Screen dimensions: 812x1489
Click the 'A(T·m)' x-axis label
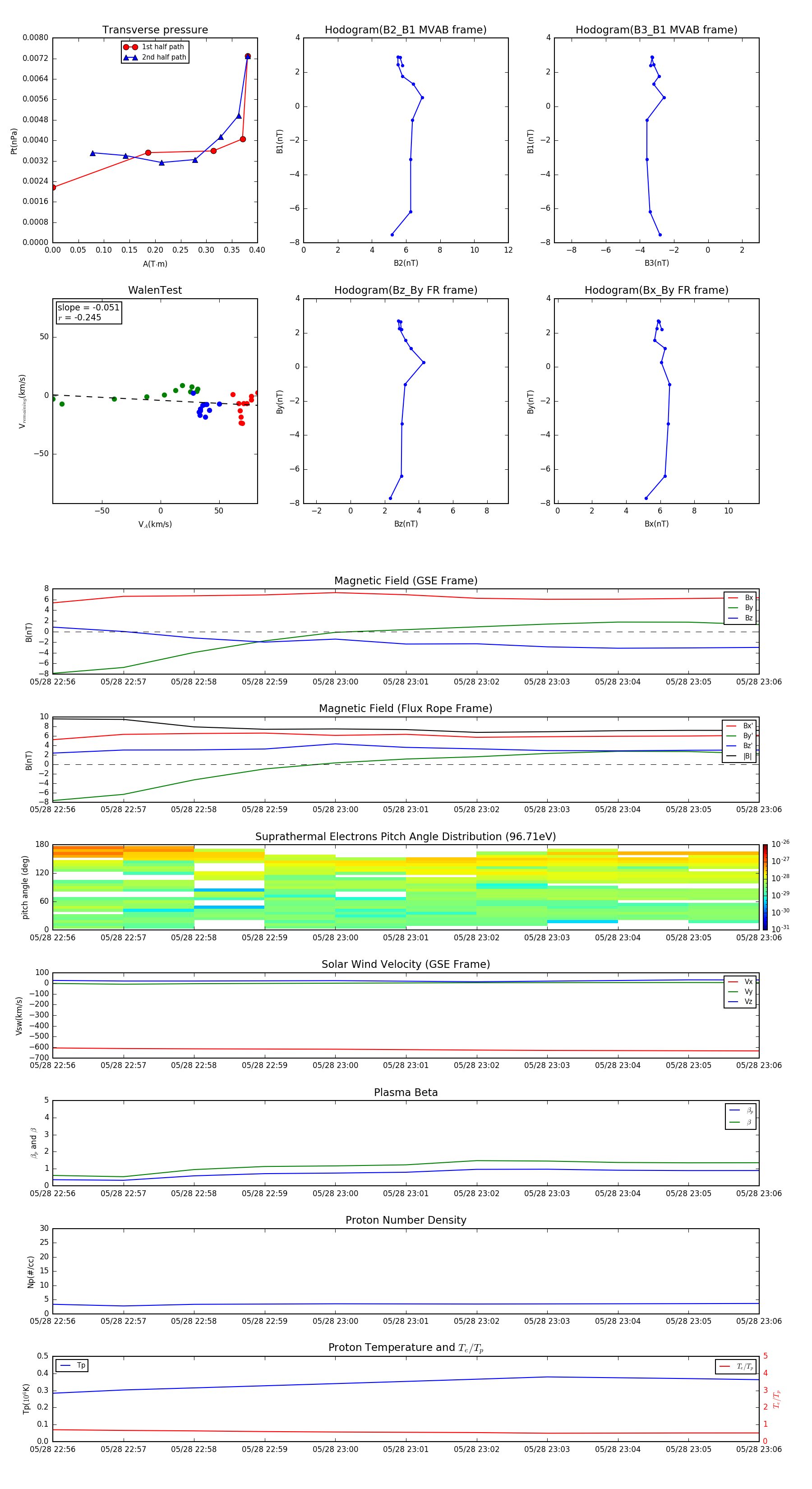point(155,264)
